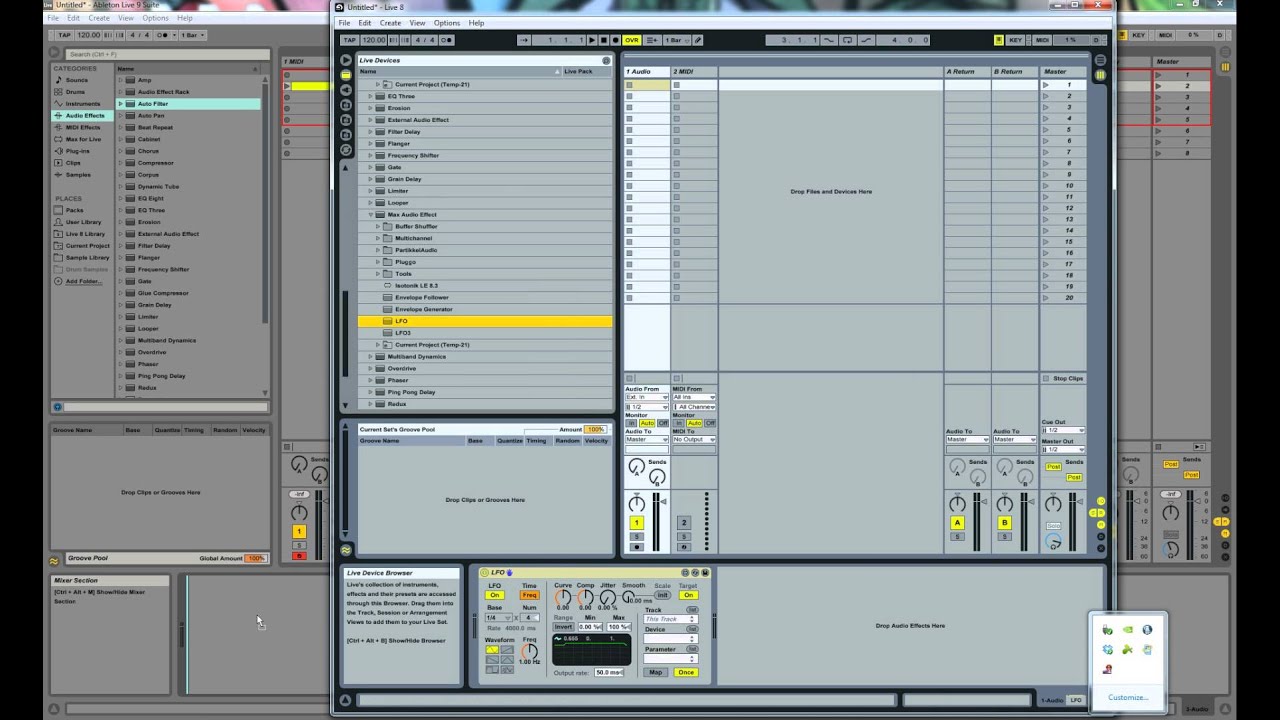
Task: Activate Follow arrow button in Live 8
Action: pos(524,40)
